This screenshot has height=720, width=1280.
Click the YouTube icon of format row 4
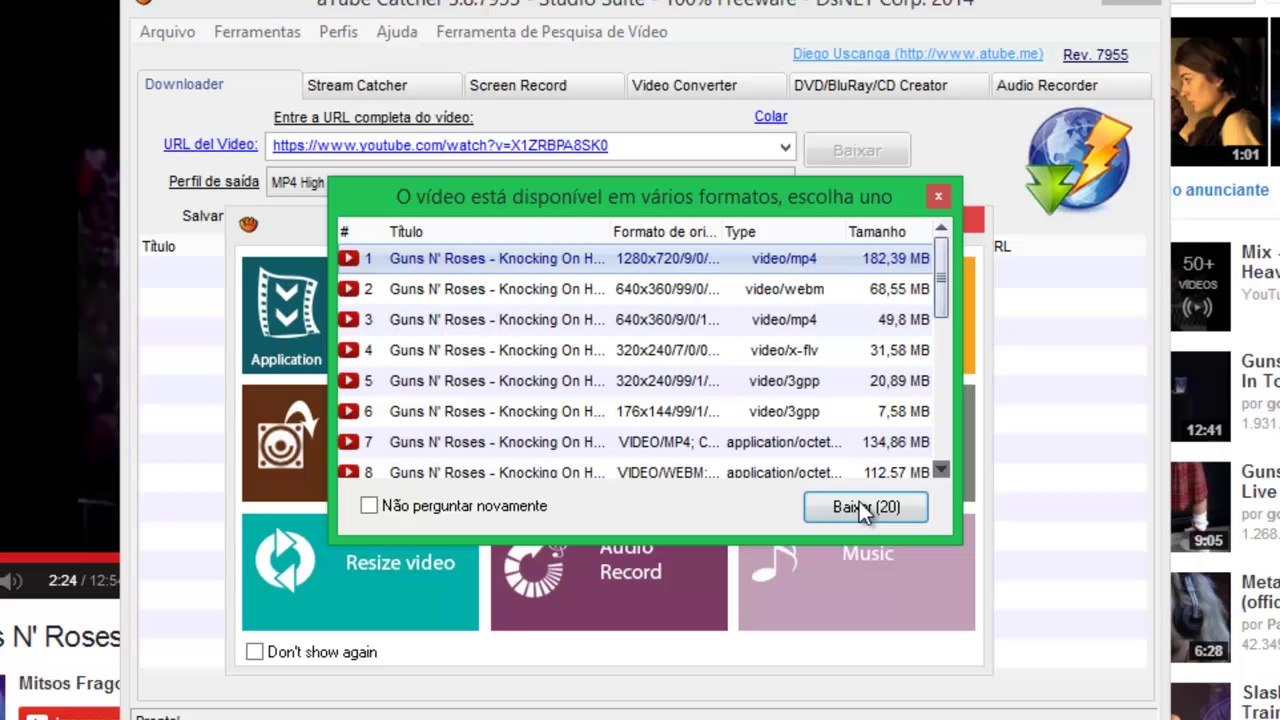click(x=348, y=351)
